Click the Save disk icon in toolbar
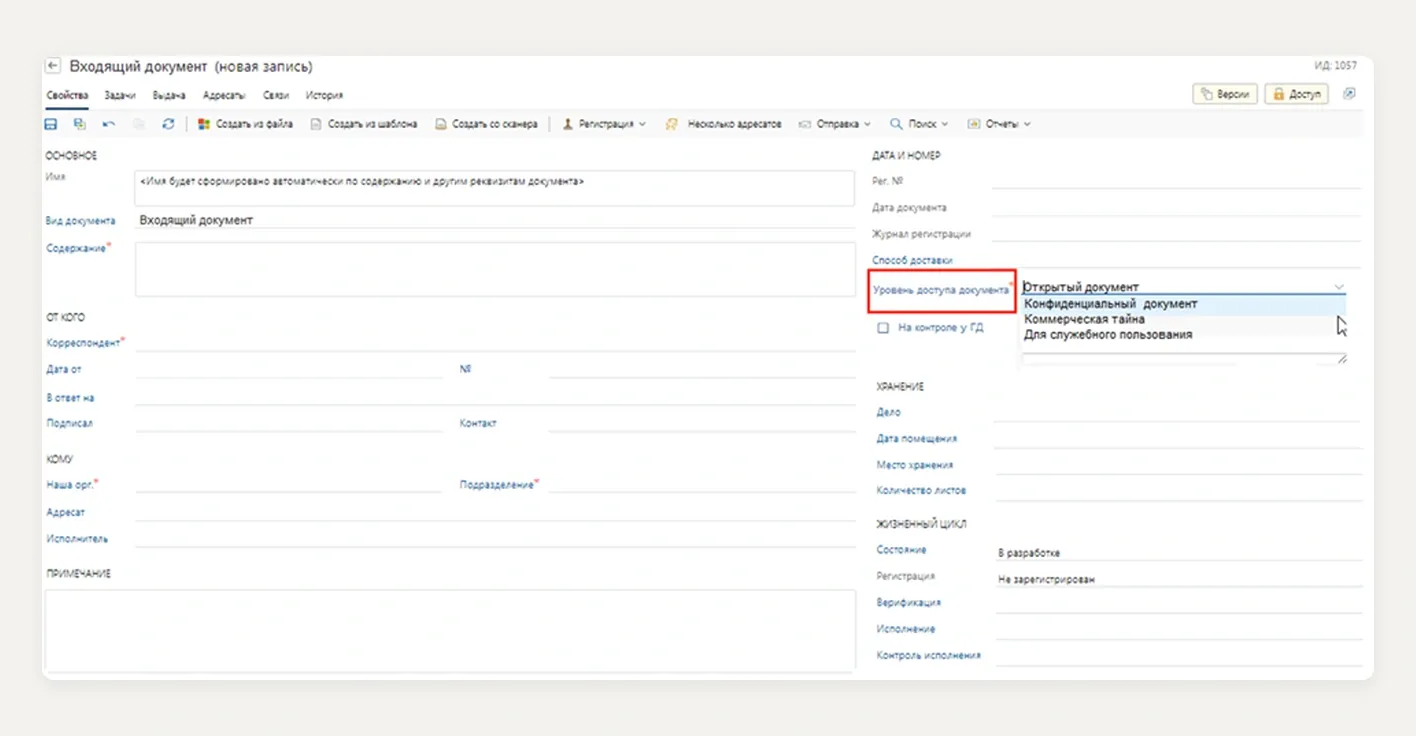Image resolution: width=1416 pixels, height=736 pixels. coord(51,124)
